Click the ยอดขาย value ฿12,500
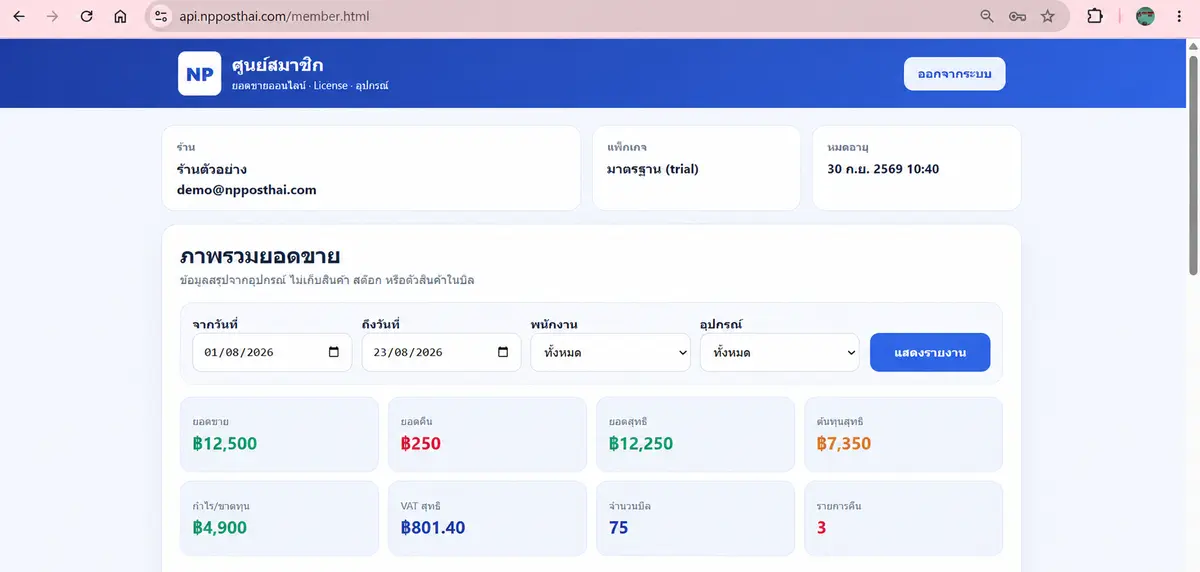Viewport: 1200px width, 572px height. tap(225, 443)
